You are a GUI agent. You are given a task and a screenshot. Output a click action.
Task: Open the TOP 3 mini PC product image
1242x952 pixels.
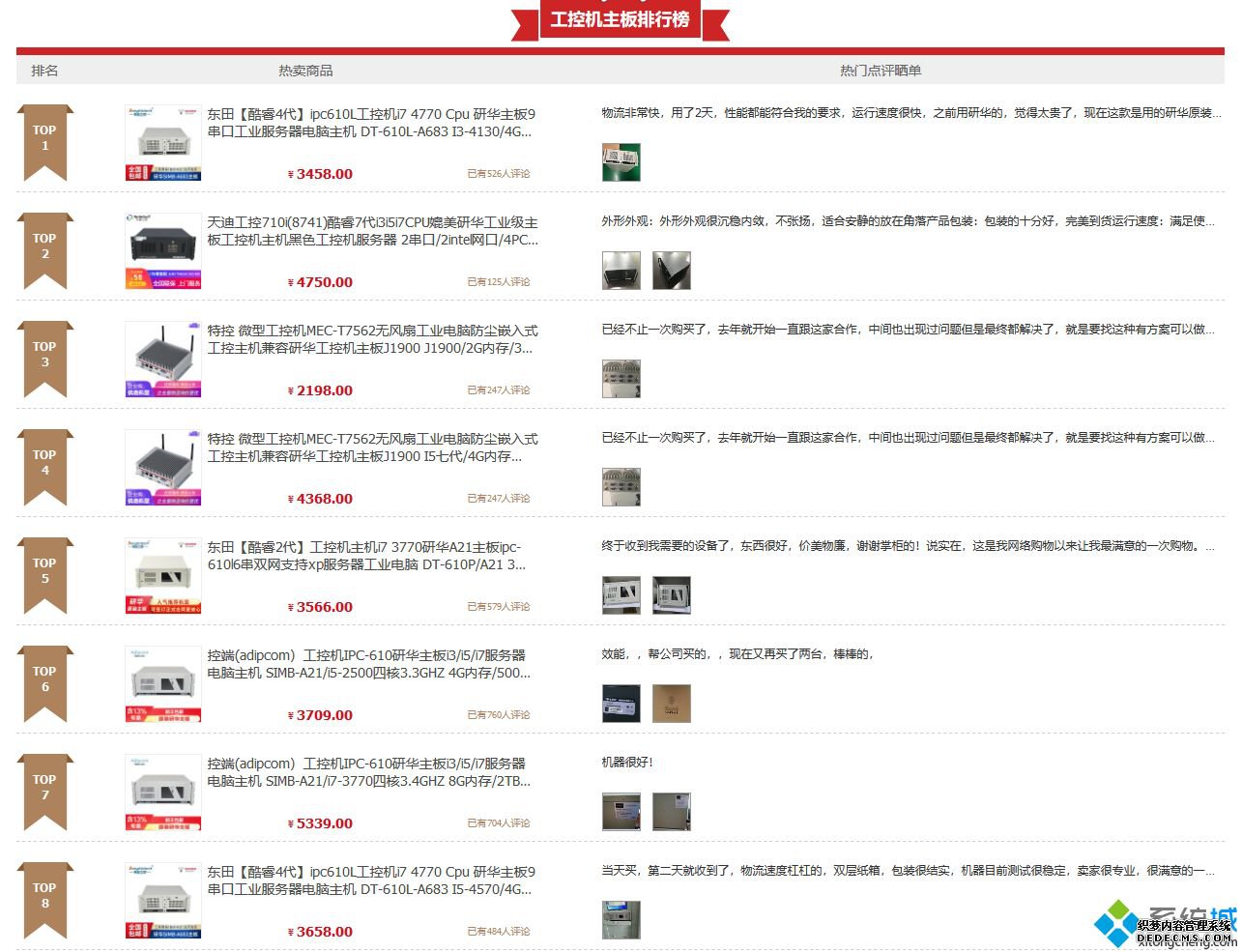pos(163,360)
